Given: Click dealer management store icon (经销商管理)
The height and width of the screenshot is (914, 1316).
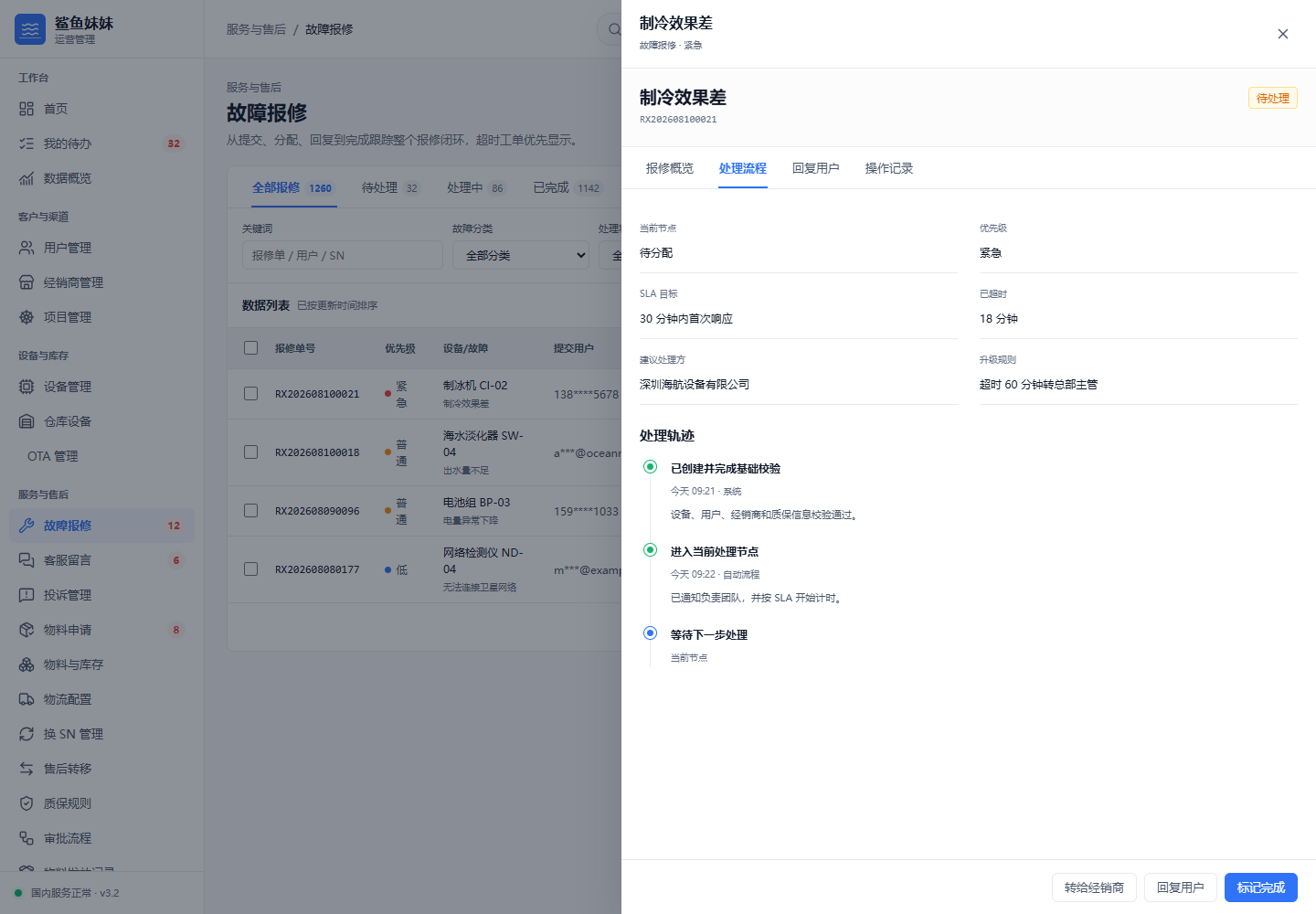Looking at the screenshot, I should [x=27, y=282].
